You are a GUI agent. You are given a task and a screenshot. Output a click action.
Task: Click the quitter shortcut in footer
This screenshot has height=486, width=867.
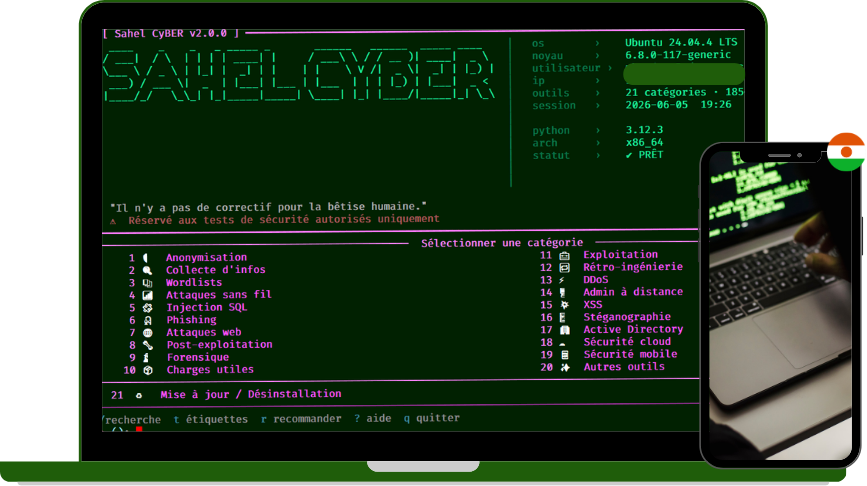point(432,418)
